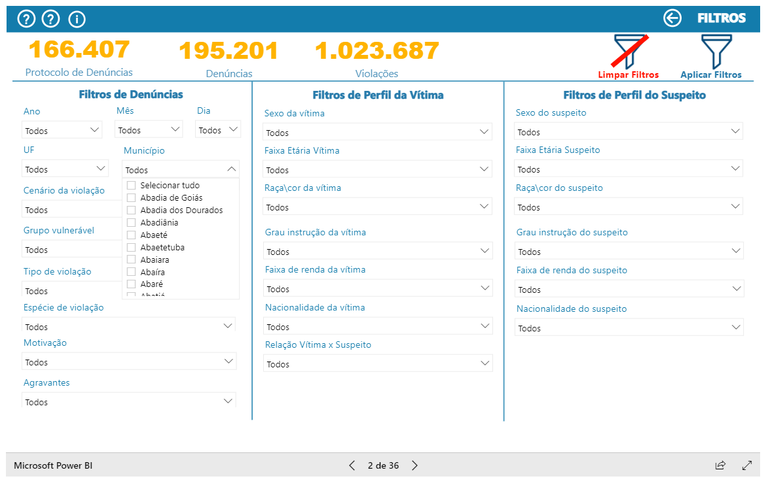Viewport: 768px width, 487px height.
Task: Toggle the Abadiânia municipality checkbox
Action: pos(131,222)
